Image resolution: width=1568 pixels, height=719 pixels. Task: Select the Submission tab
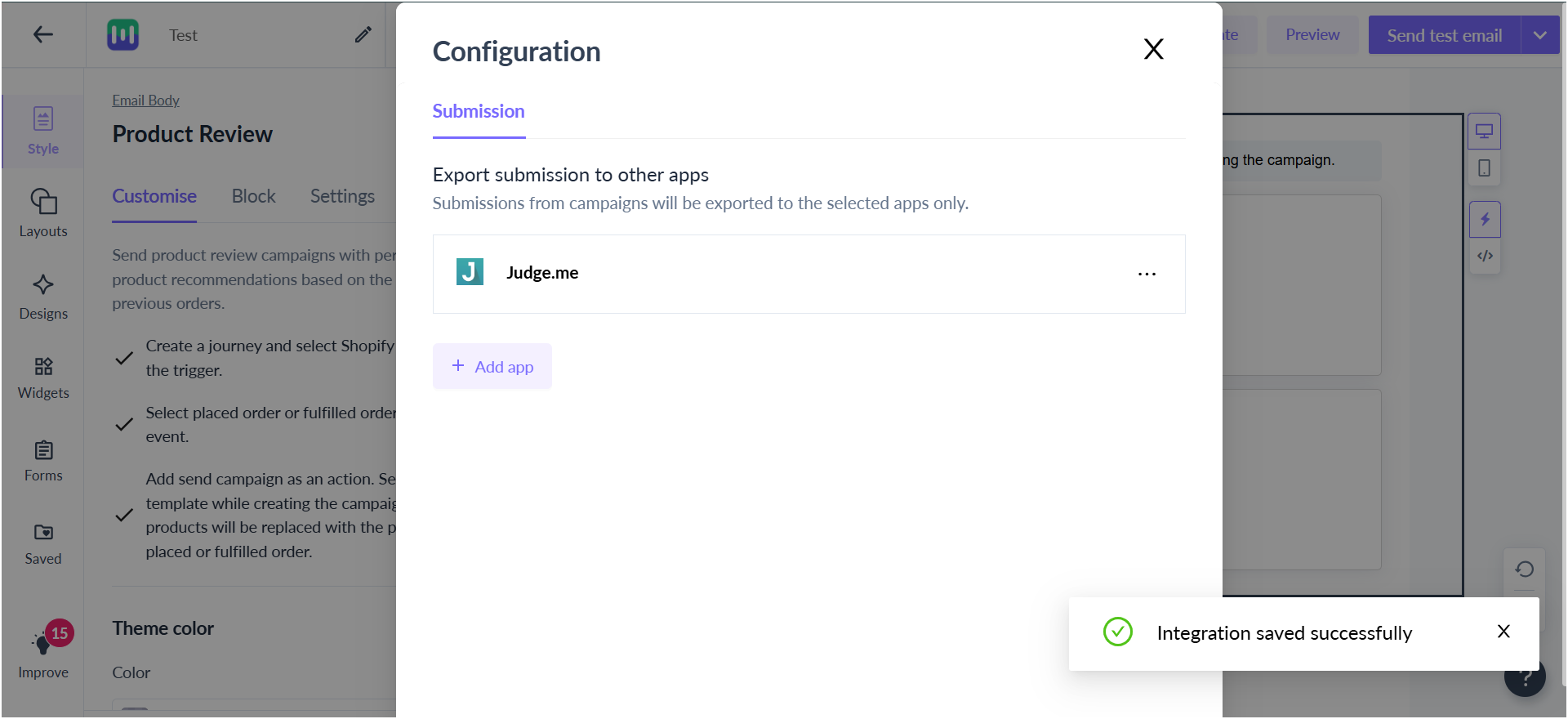pyautogui.click(x=479, y=111)
